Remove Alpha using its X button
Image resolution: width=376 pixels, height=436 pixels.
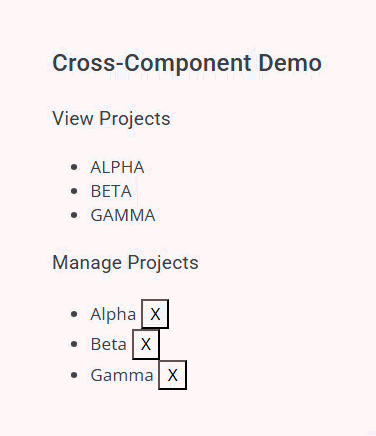[155, 314]
